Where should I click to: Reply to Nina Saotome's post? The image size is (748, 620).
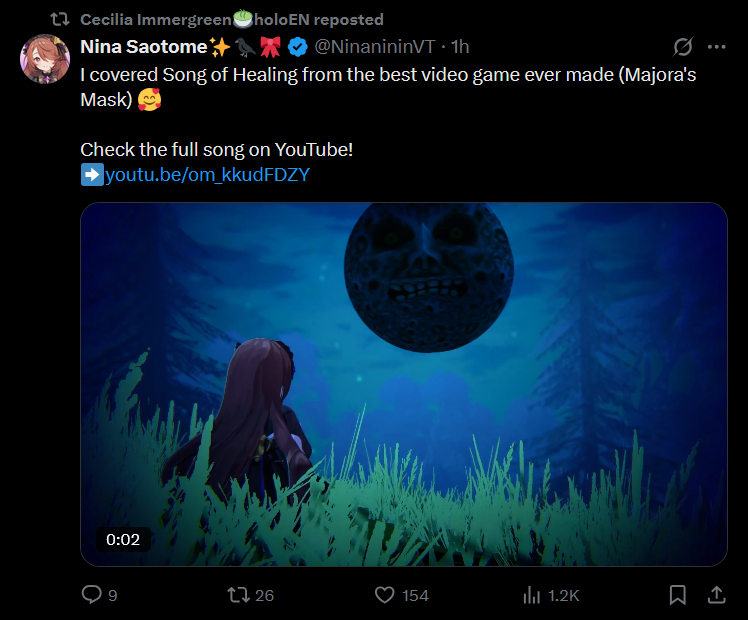point(92,595)
